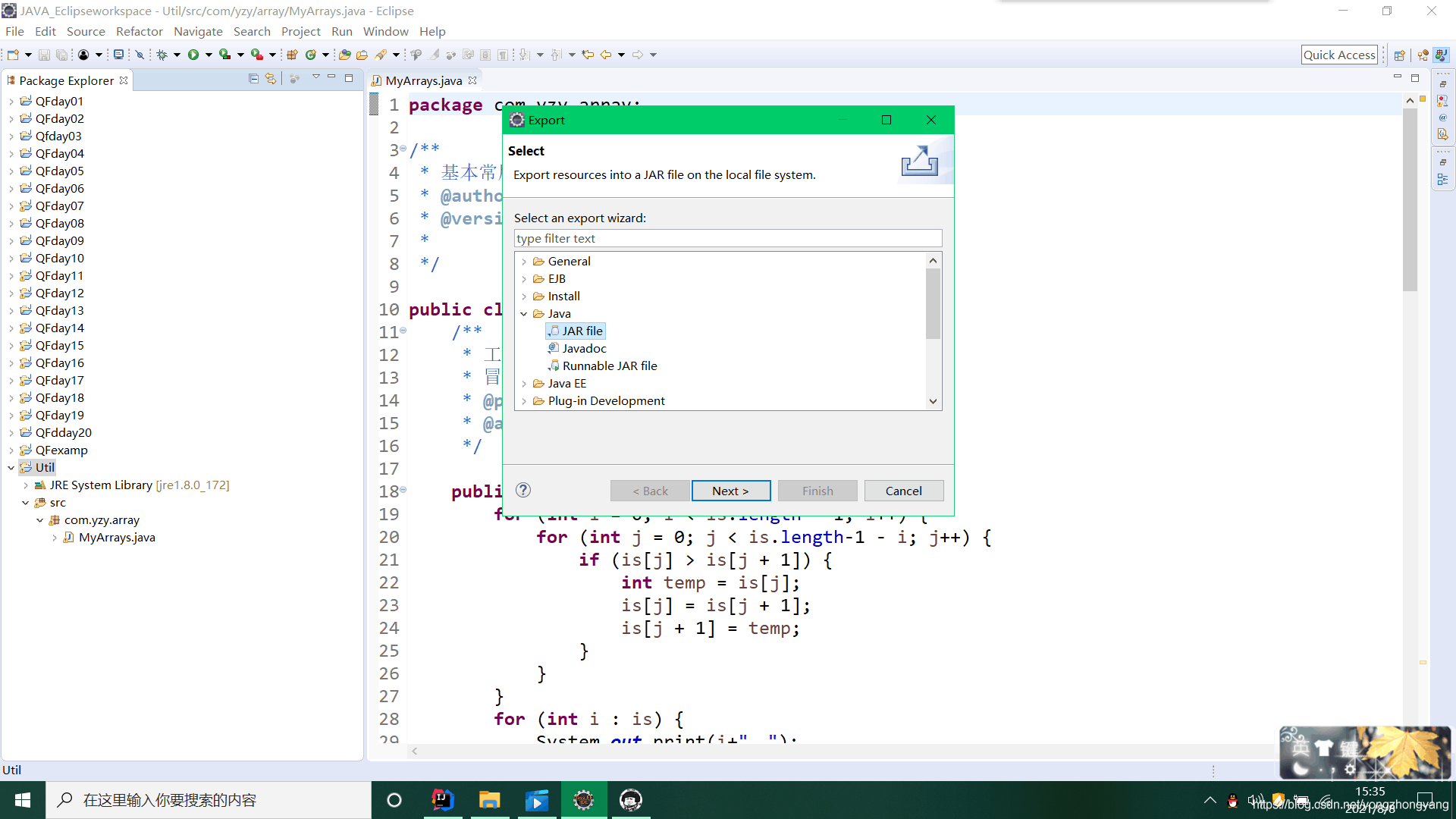This screenshot has width=1456, height=819.
Task: Expand the QFday01 project
Action: tap(11, 102)
